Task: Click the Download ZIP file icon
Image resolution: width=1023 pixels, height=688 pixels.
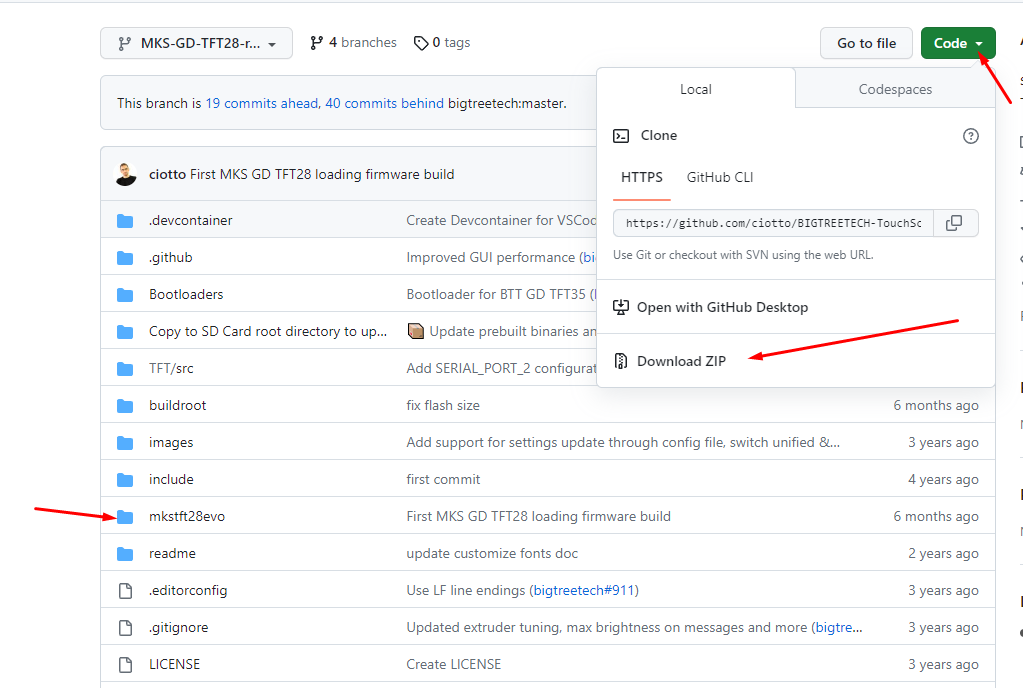Action: pos(620,361)
